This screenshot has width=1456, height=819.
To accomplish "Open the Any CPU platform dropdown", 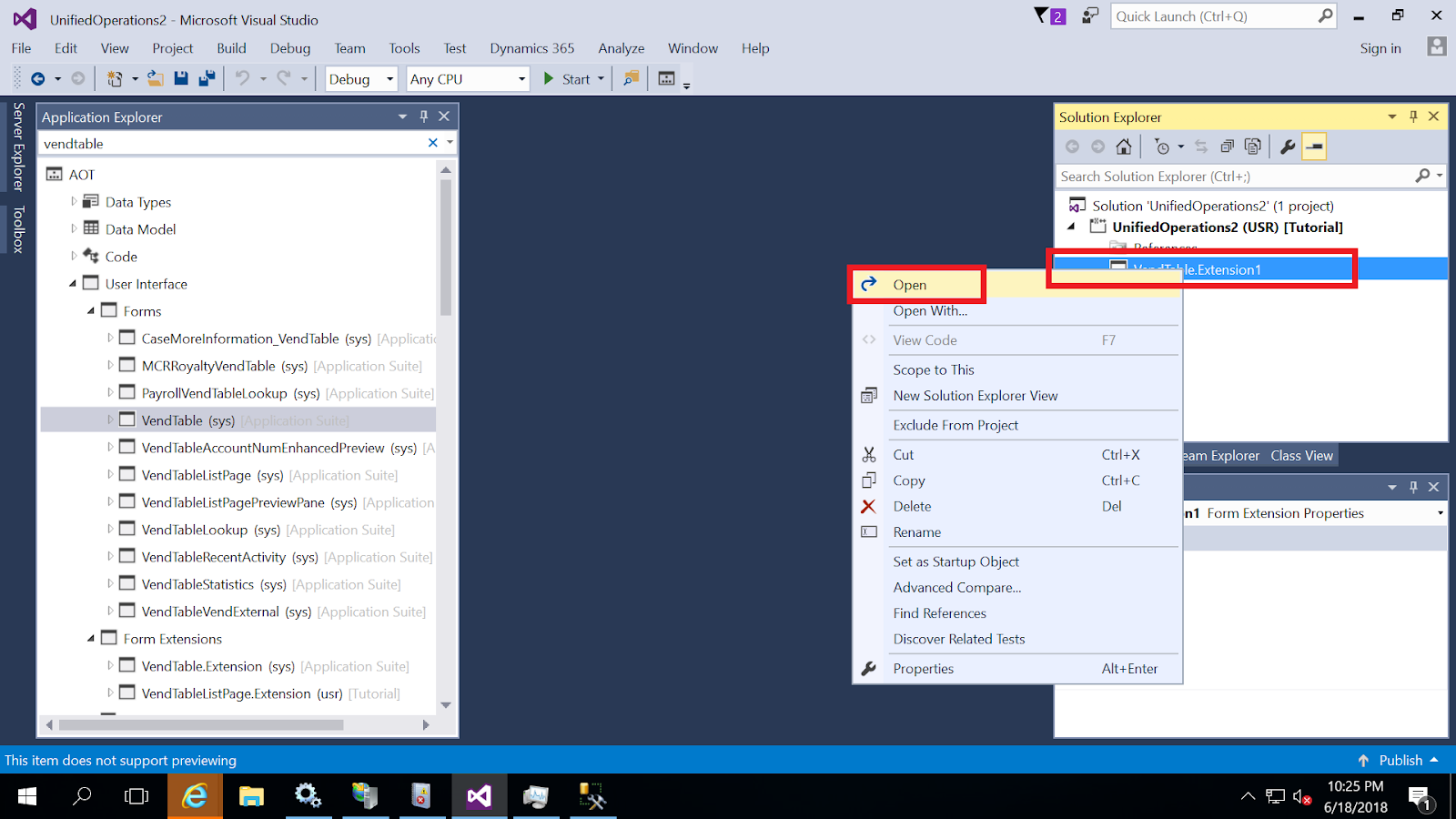I will (466, 79).
